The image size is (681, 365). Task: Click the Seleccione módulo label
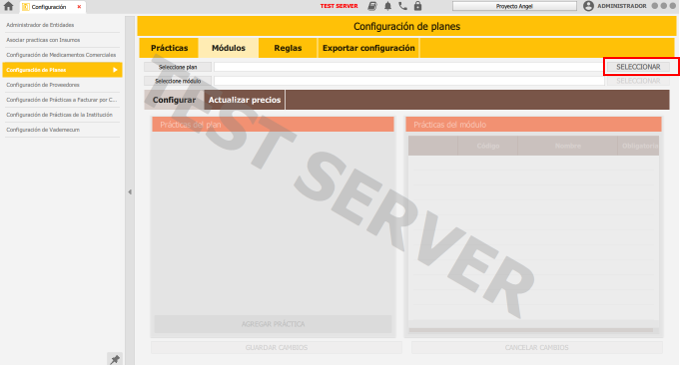(x=178, y=81)
